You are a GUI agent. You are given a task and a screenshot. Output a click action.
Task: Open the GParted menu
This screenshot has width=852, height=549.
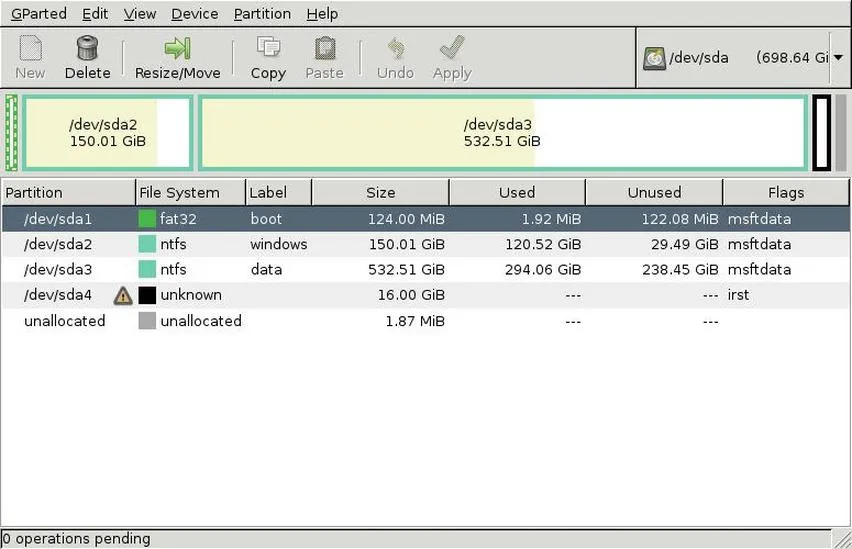[39, 14]
